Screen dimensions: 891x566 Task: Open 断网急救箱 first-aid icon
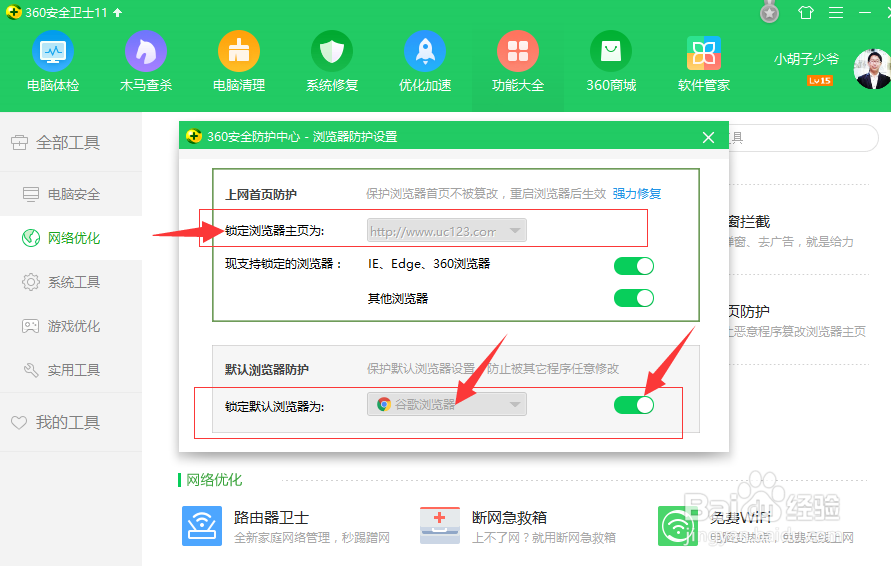pos(440,526)
